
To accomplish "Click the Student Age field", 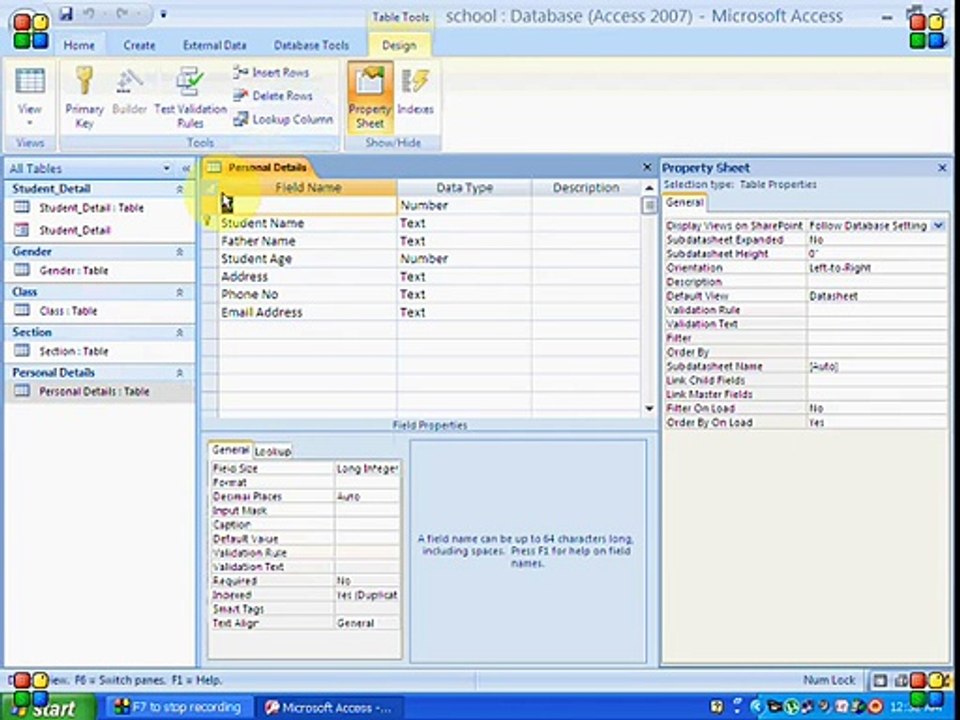I will click(308, 258).
